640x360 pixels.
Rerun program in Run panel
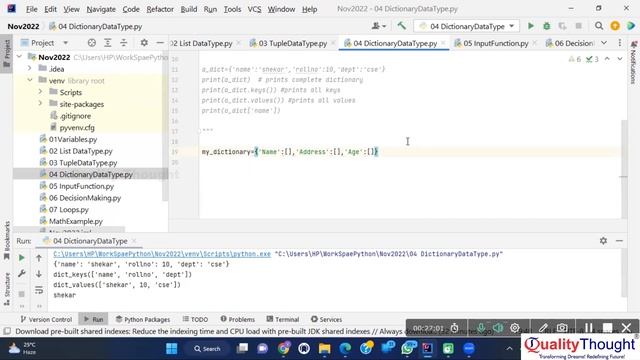(x=22, y=258)
